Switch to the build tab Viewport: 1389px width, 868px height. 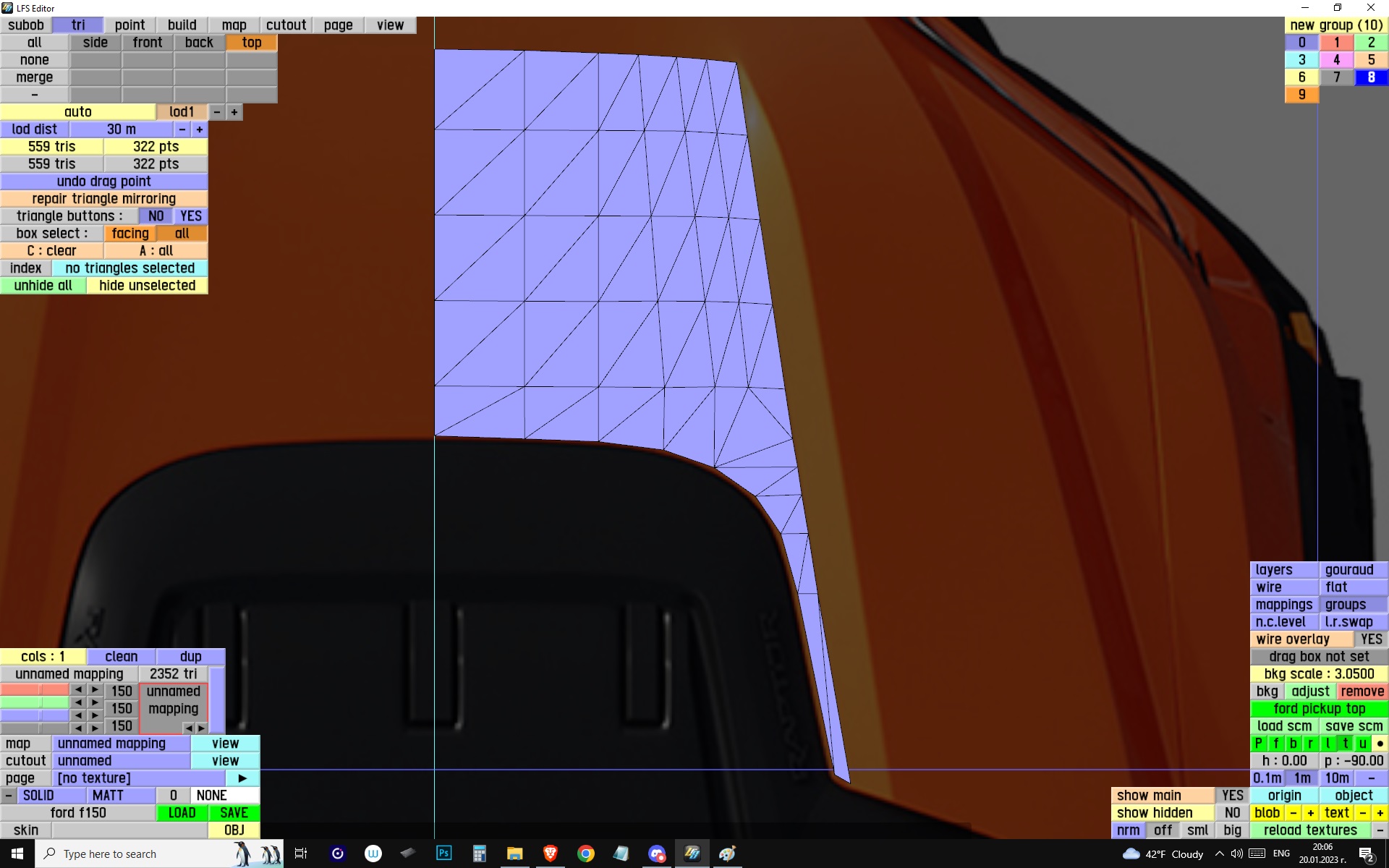(x=182, y=25)
